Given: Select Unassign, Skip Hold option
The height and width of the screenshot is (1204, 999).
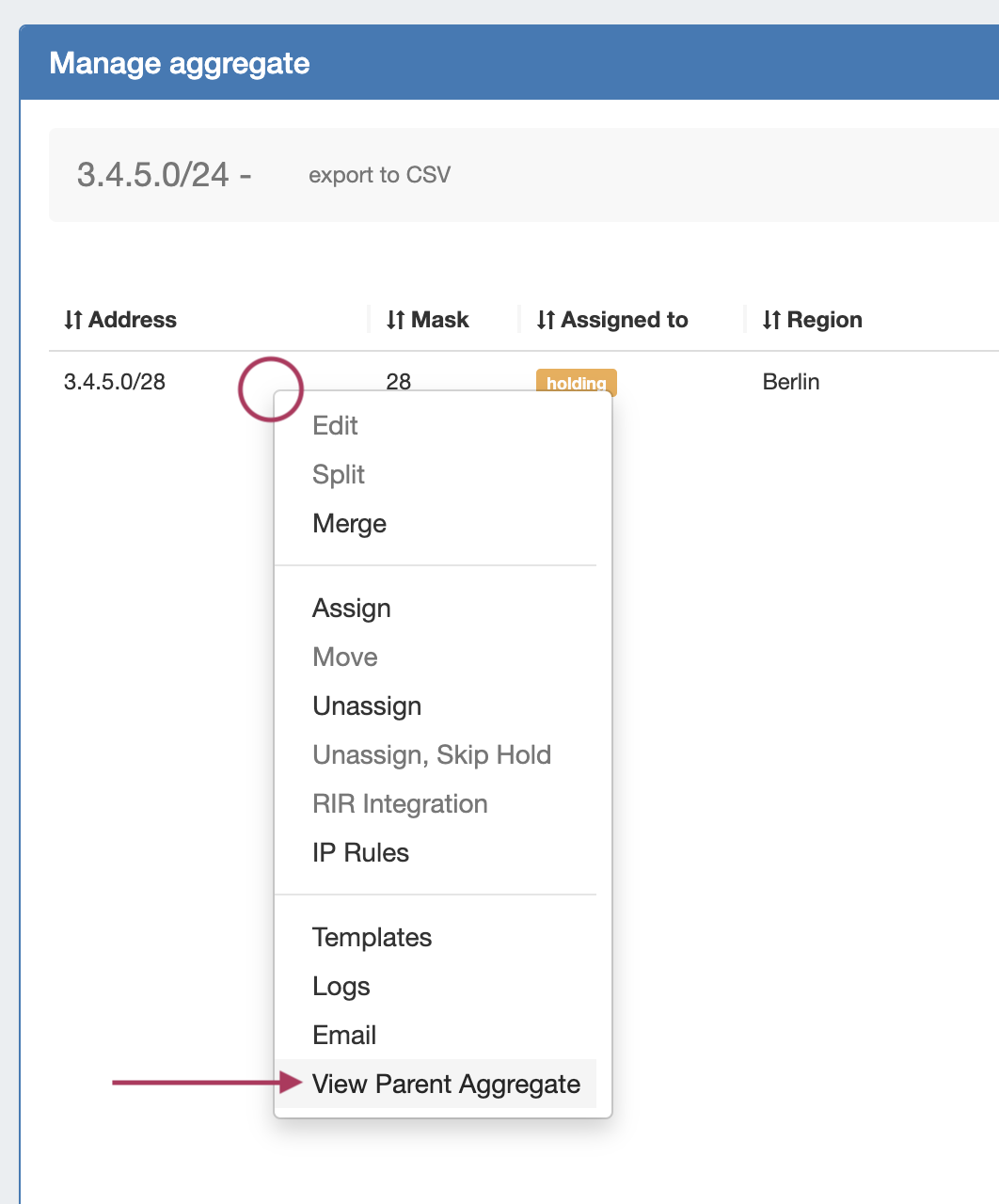Looking at the screenshot, I should [432, 755].
